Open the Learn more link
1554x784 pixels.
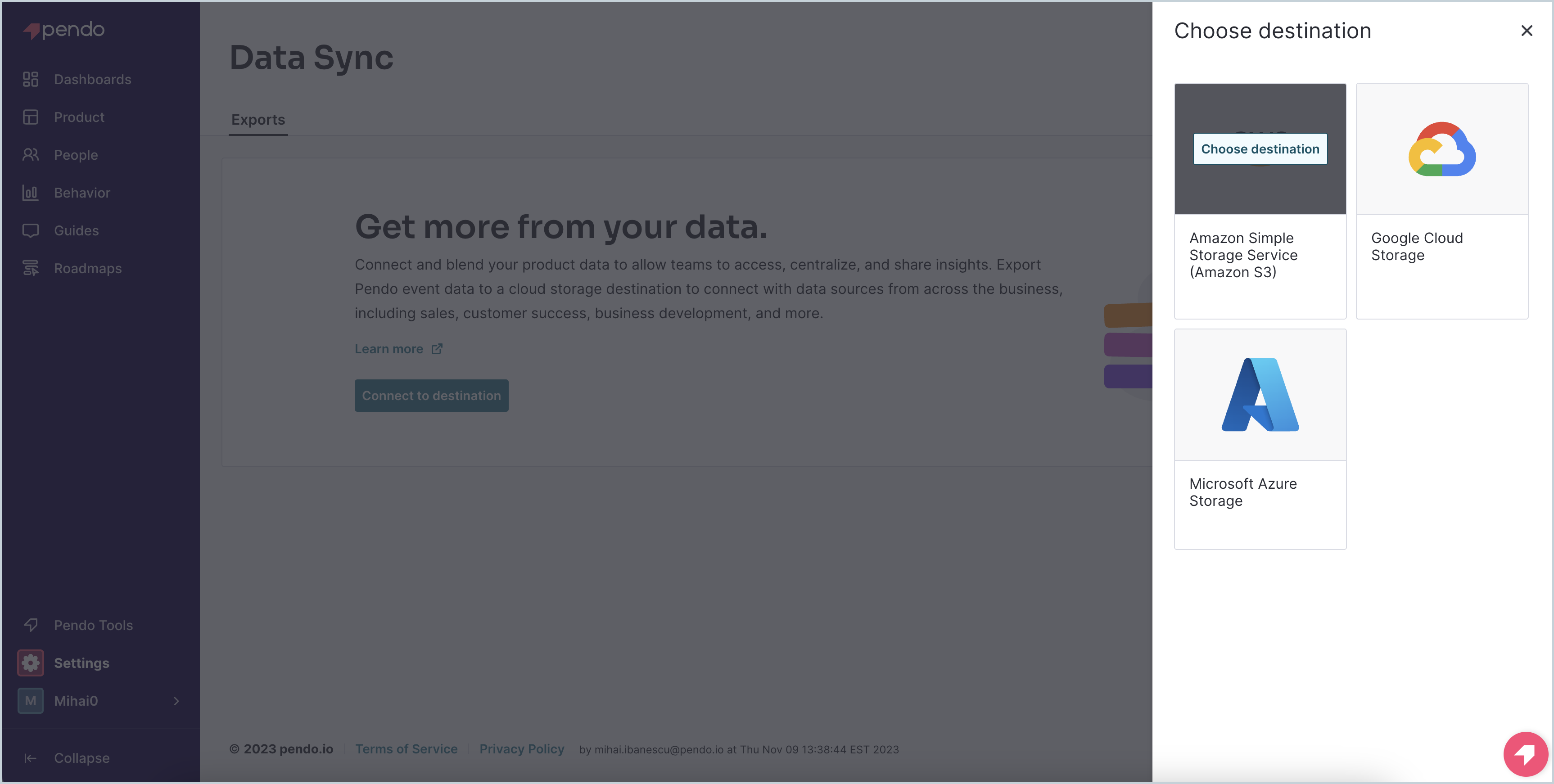point(399,349)
